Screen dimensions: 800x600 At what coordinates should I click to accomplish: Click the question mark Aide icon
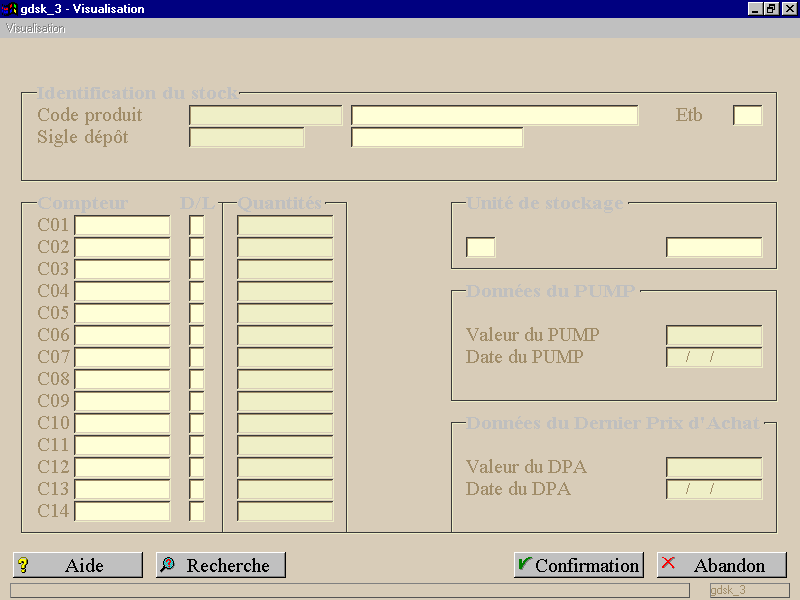coord(23,565)
